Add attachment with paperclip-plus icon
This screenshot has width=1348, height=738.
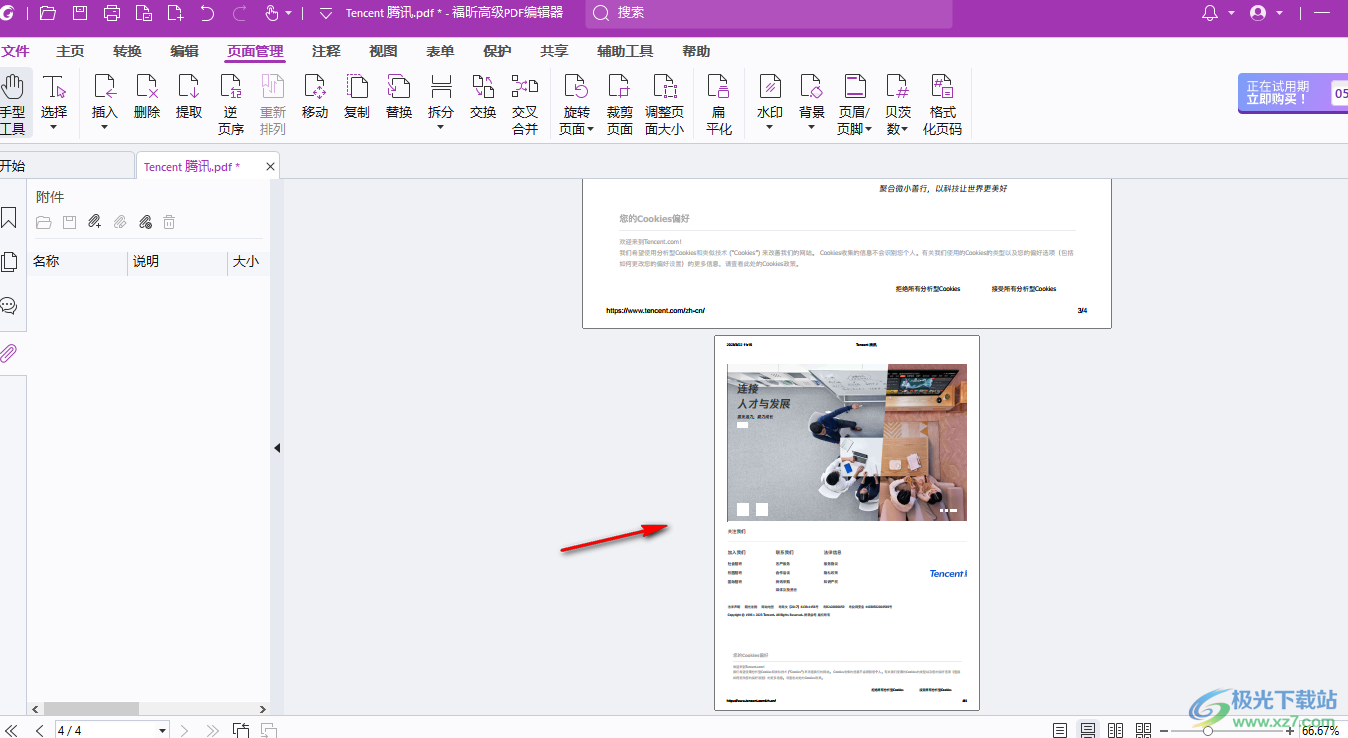[95, 222]
